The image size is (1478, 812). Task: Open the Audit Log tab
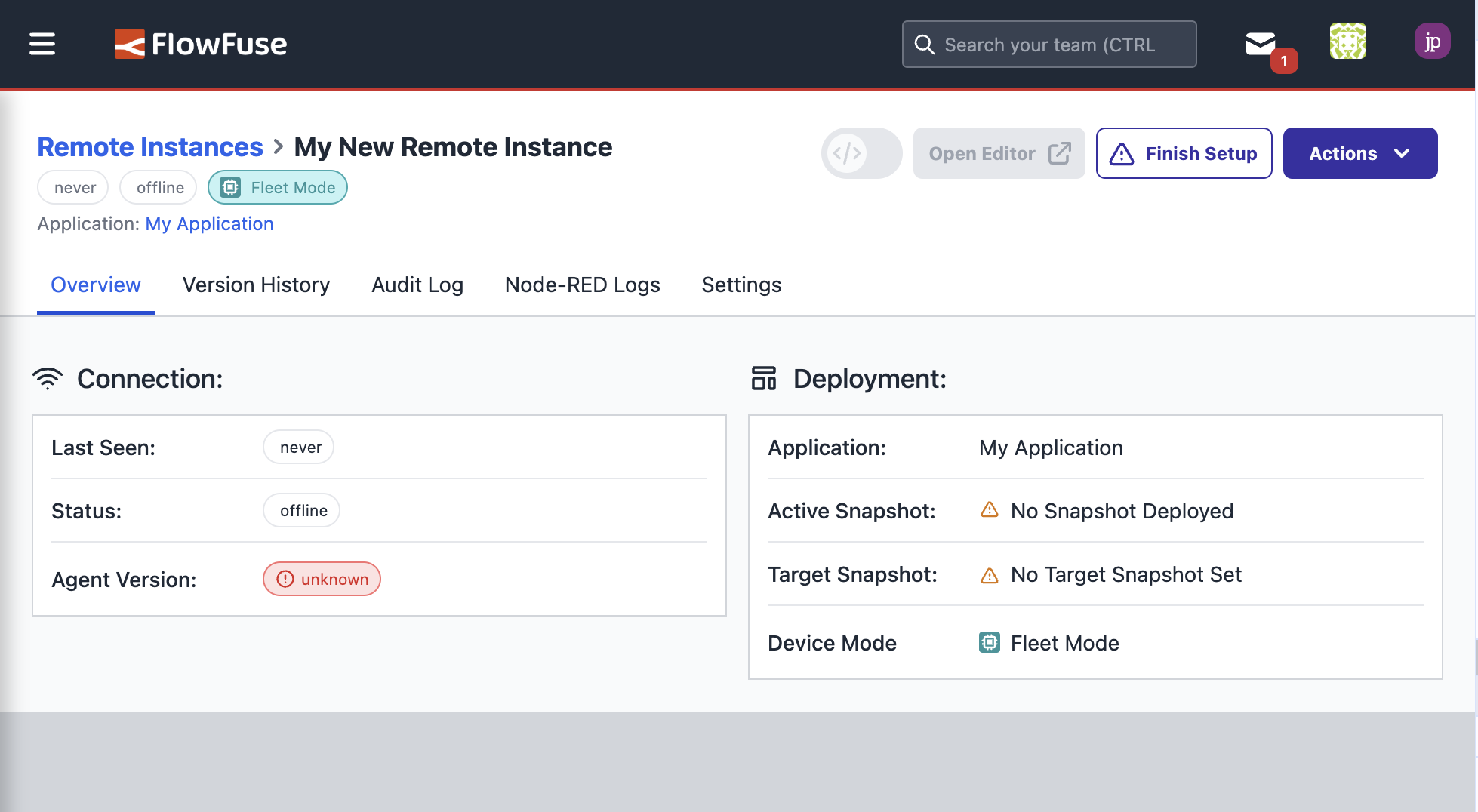click(x=417, y=285)
